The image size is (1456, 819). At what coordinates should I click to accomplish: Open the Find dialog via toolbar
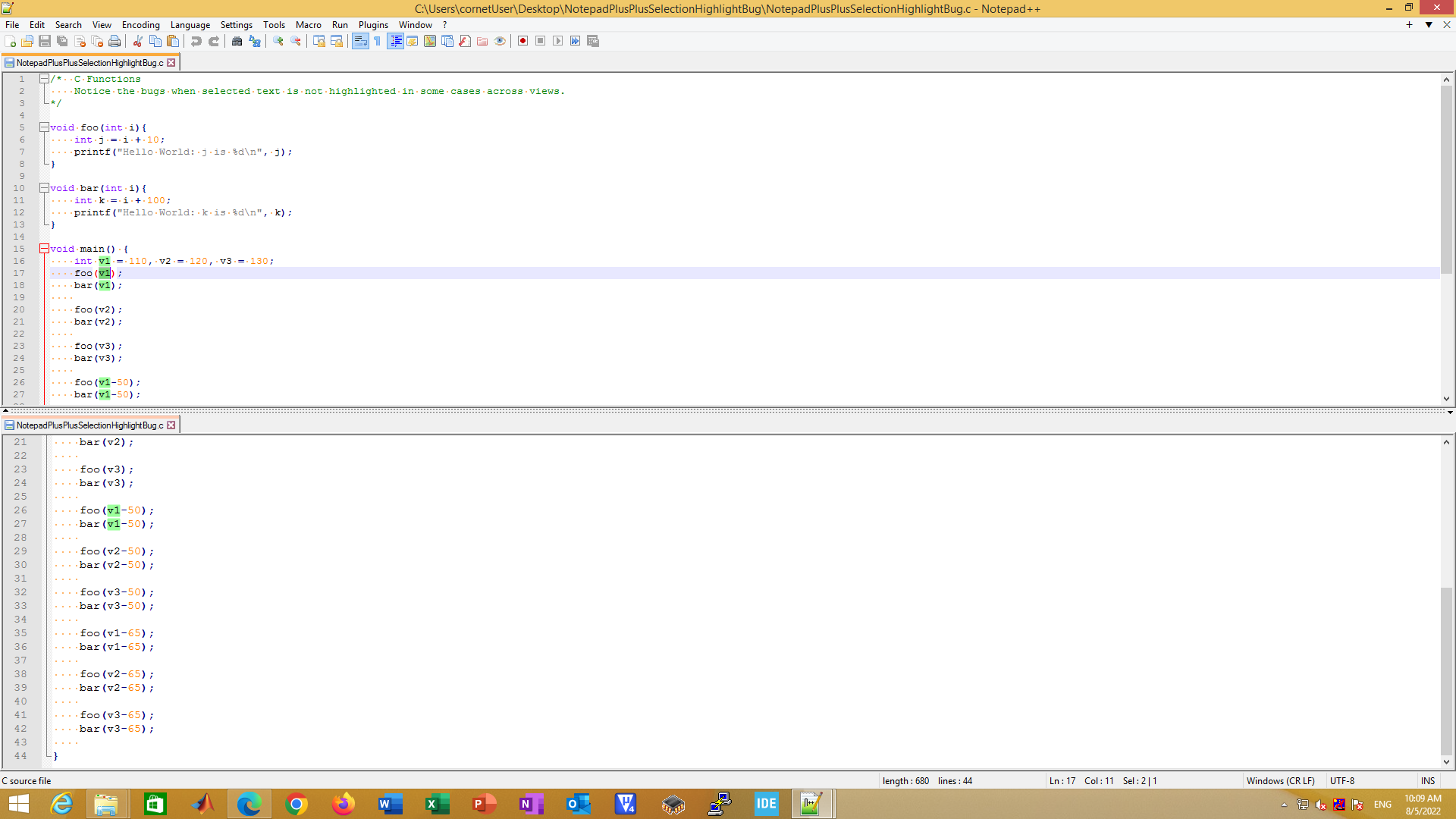point(237,41)
